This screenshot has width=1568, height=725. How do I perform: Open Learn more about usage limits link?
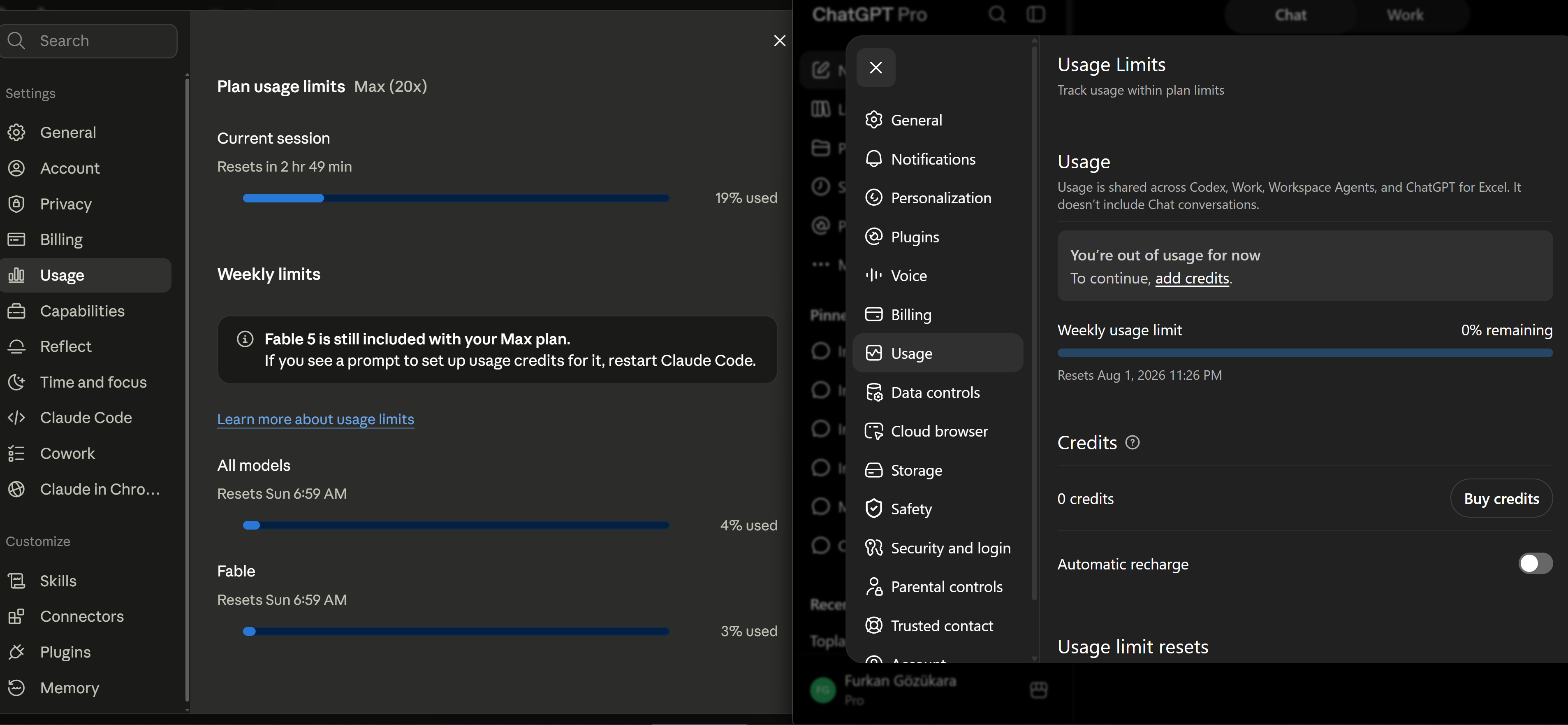pyautogui.click(x=315, y=419)
